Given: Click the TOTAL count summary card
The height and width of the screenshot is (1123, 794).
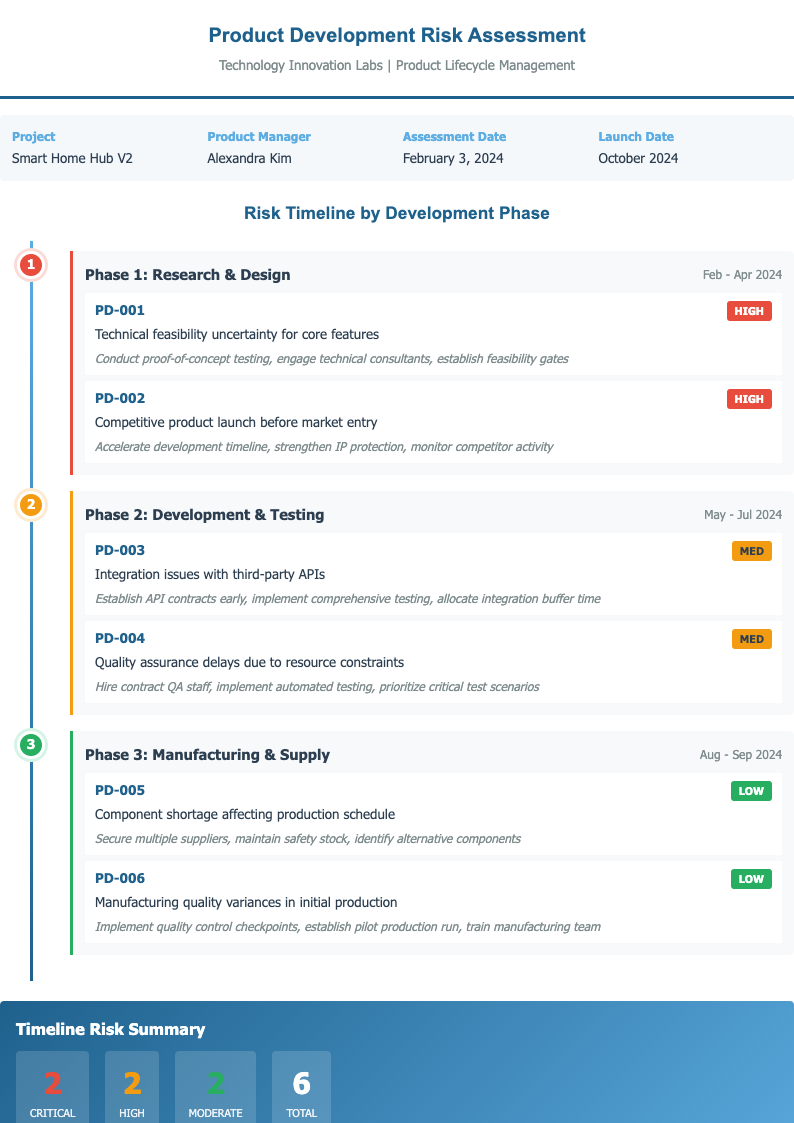Looking at the screenshot, I should coord(301,1087).
